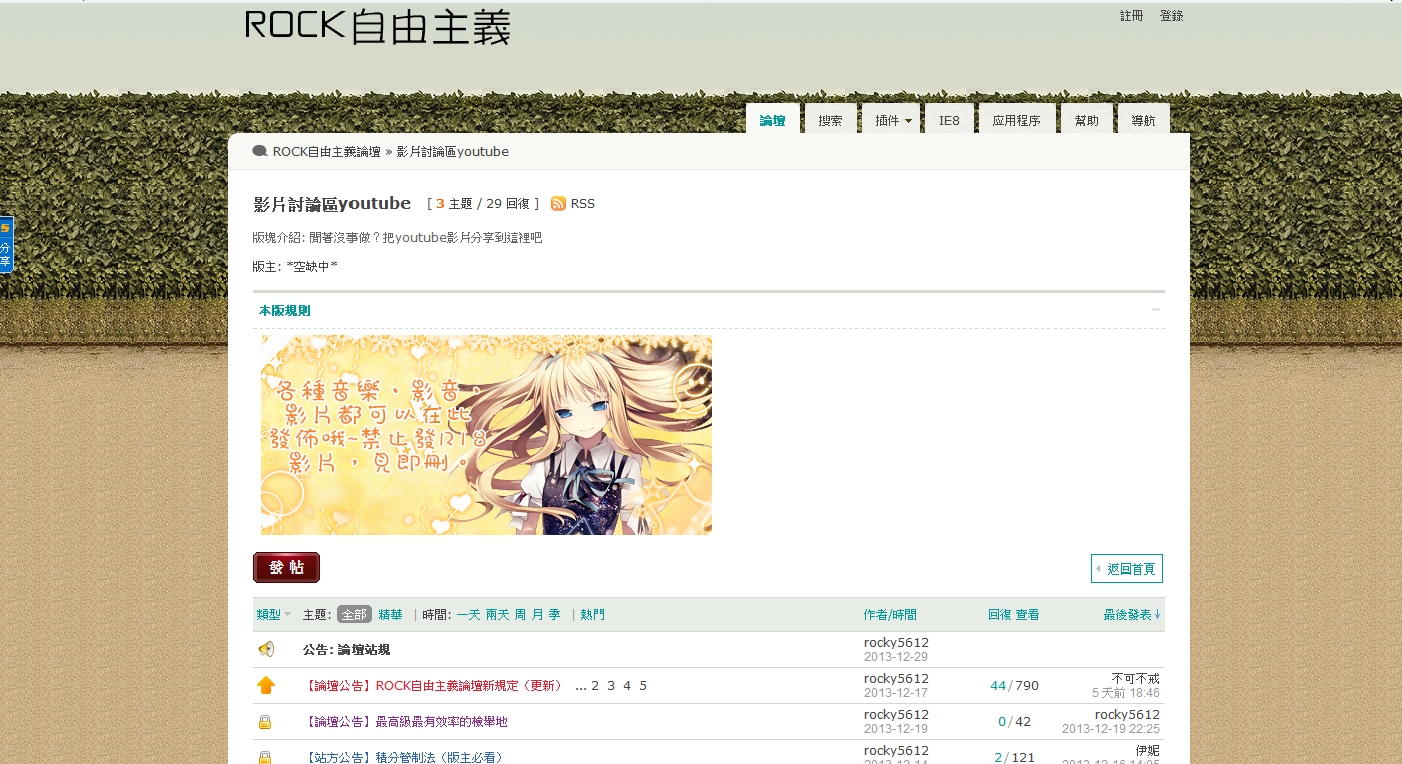The height and width of the screenshot is (764, 1402).
Task: Click the 登錄 login link
Action: (x=1172, y=16)
